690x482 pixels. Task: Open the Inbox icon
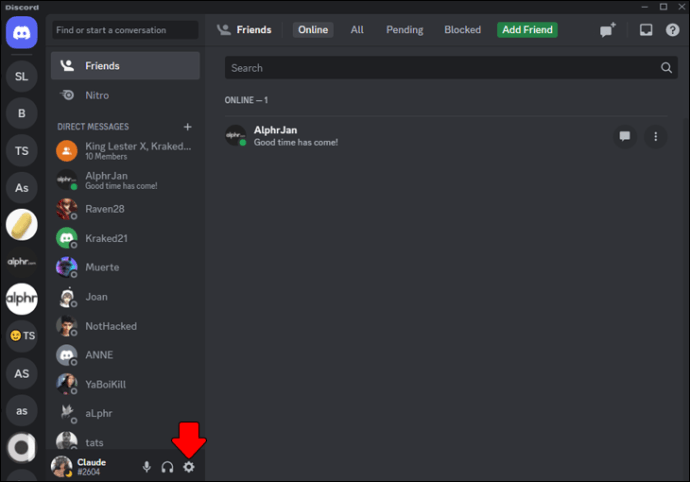(646, 30)
